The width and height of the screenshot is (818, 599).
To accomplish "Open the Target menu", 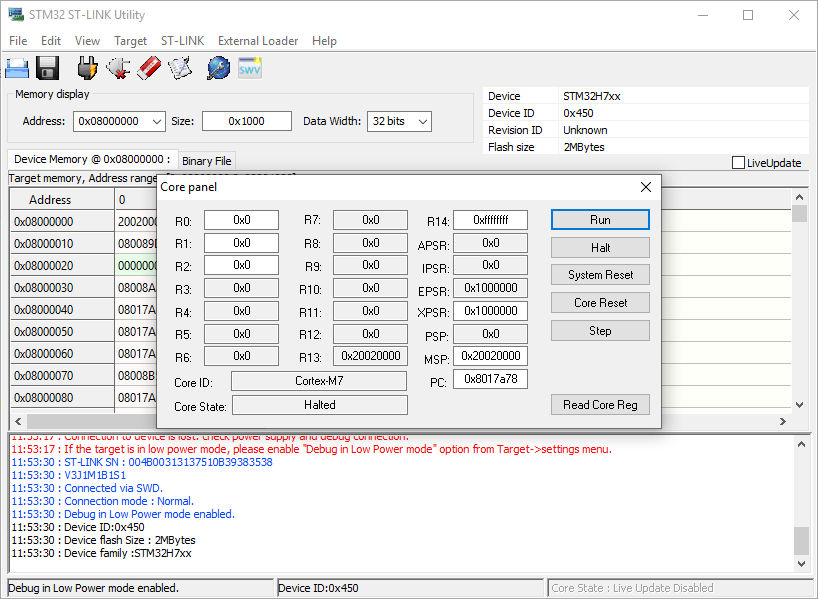I will click(130, 41).
